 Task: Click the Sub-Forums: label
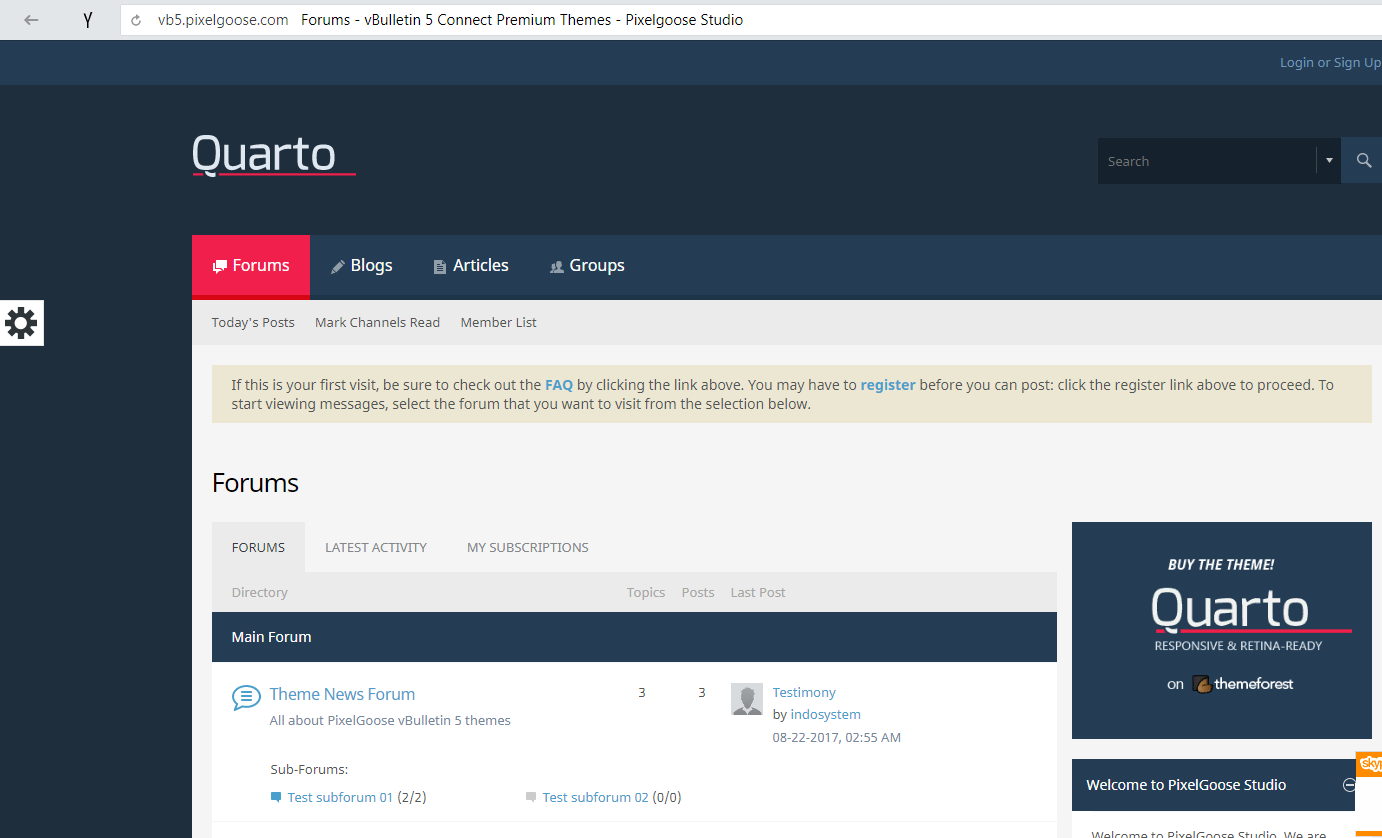309,769
